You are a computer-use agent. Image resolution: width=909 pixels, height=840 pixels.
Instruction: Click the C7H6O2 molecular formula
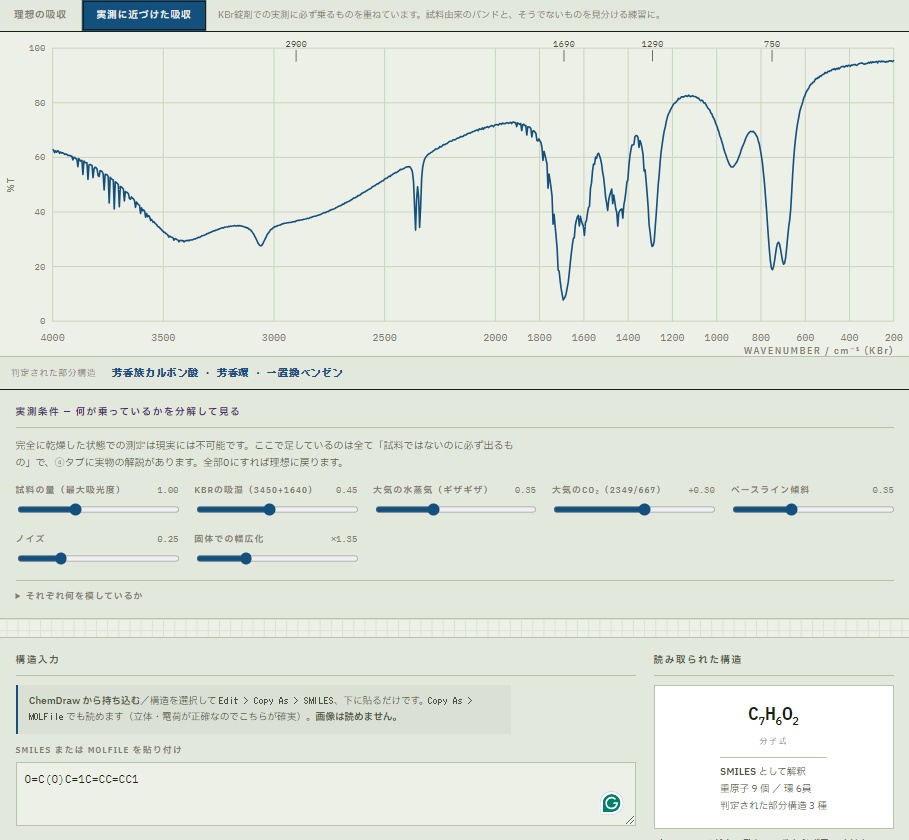click(x=773, y=715)
